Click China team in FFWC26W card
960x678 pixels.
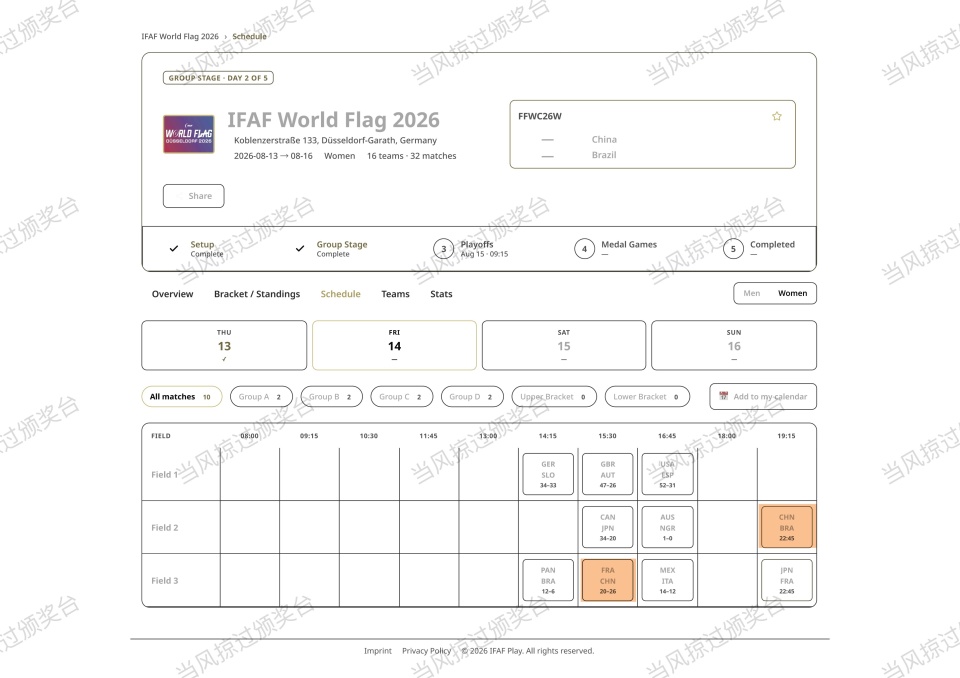pos(604,140)
